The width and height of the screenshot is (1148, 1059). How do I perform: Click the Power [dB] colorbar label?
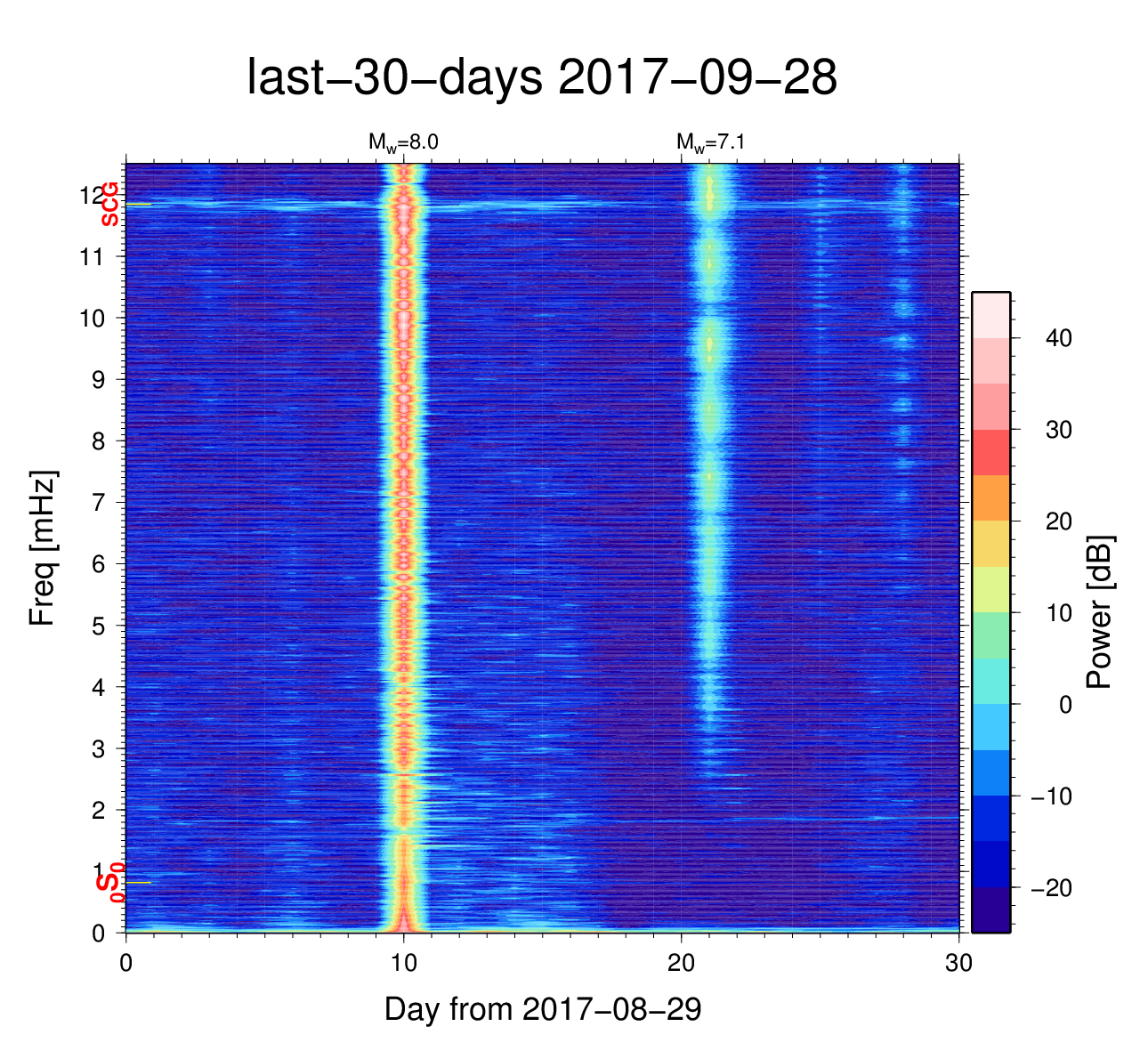point(1100,611)
